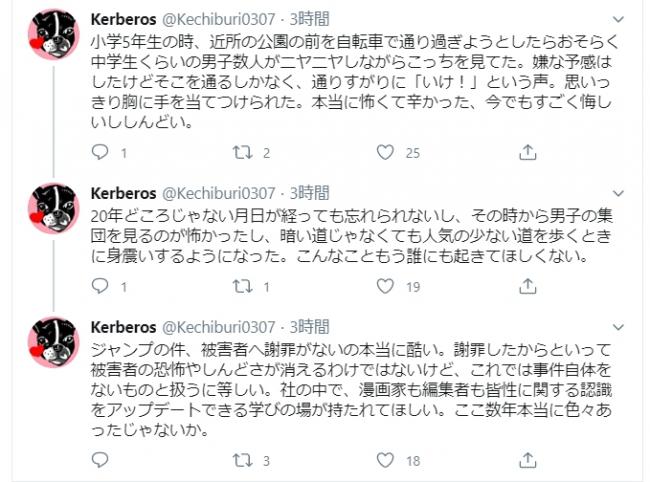
Task: Retweet the third tweet with 3 retweets
Action: [x=243, y=460]
